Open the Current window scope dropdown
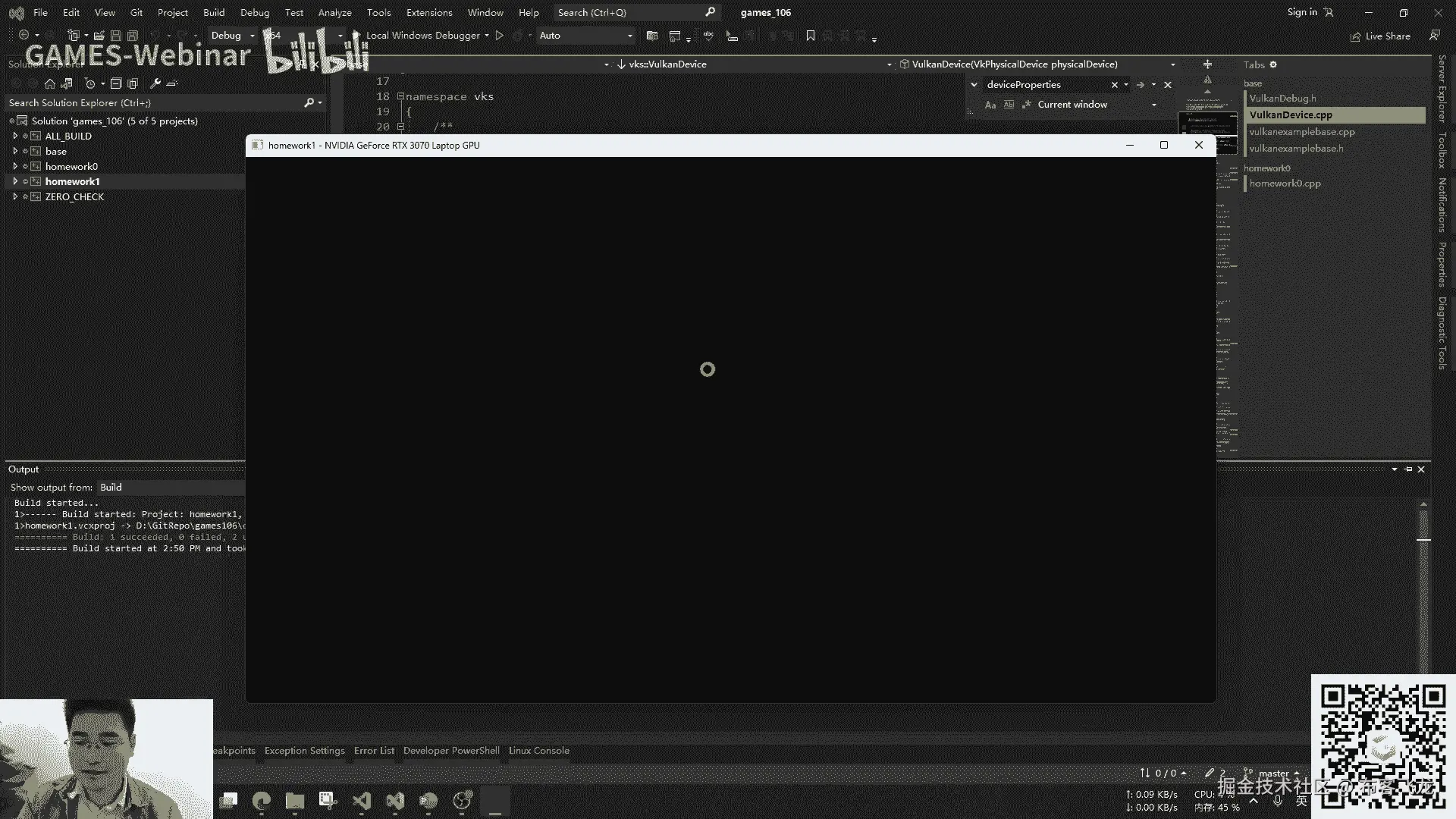1456x819 pixels. coord(1153,105)
